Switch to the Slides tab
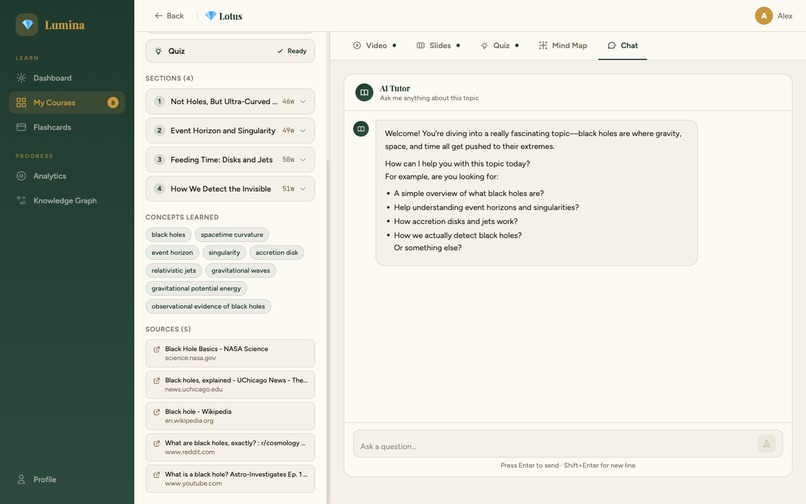Viewport: 806px width, 504px height. 438,45
